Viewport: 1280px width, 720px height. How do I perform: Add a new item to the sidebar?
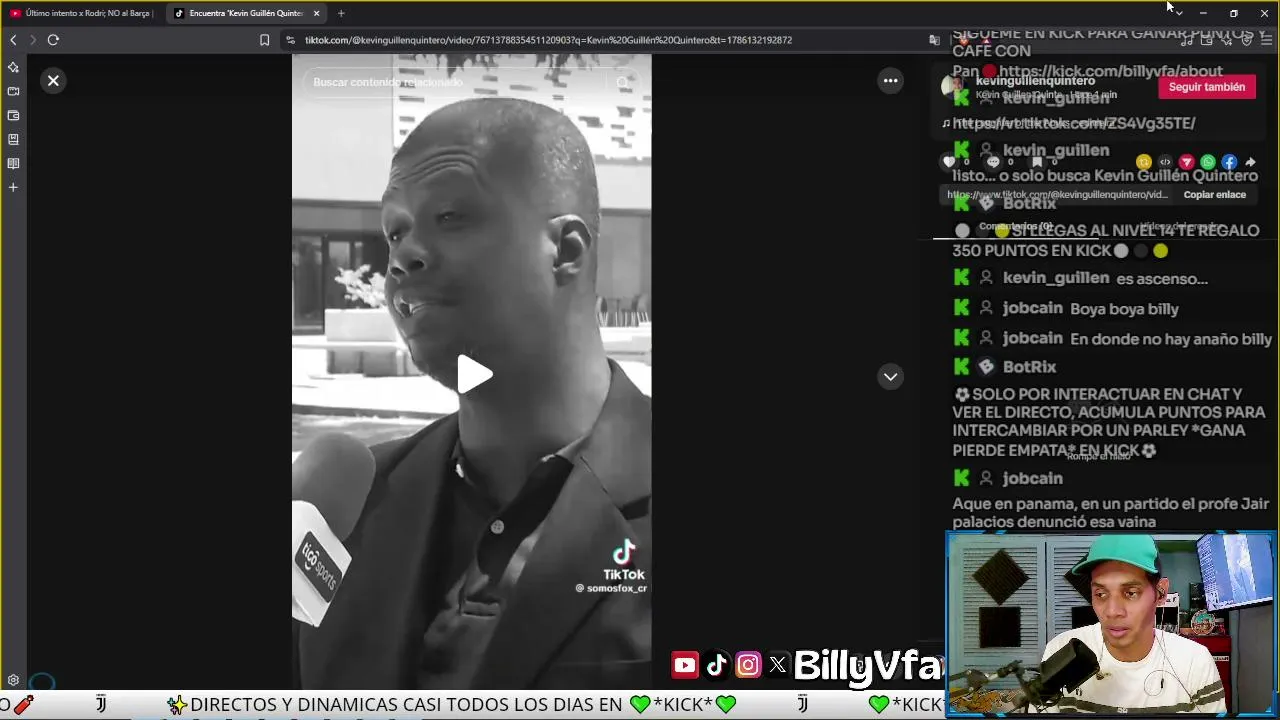[13, 187]
